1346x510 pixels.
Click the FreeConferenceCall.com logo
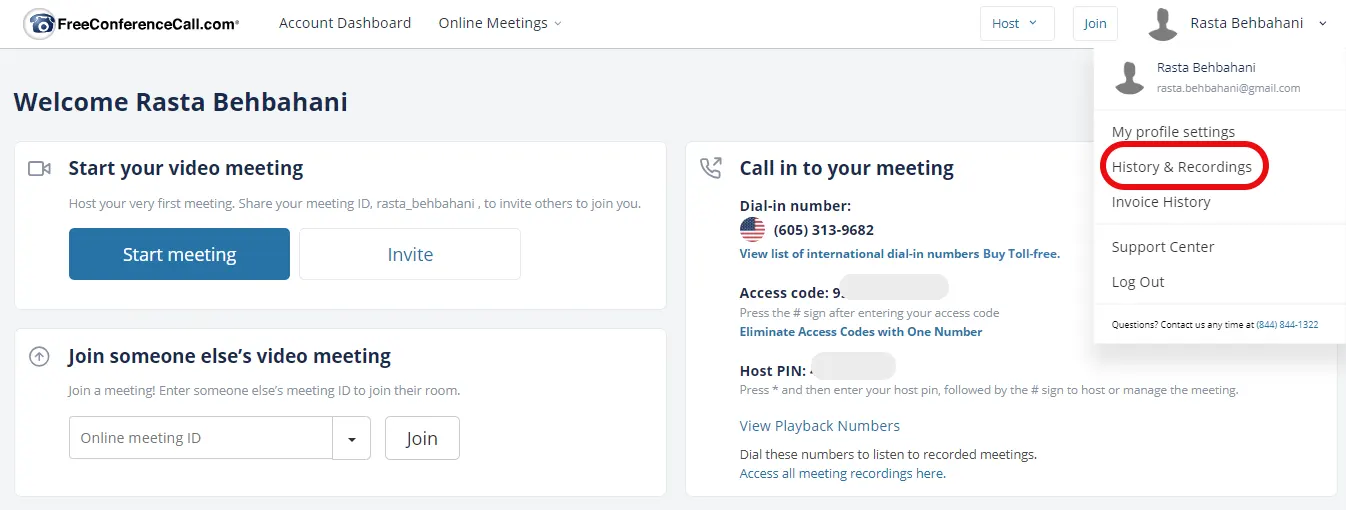point(131,24)
